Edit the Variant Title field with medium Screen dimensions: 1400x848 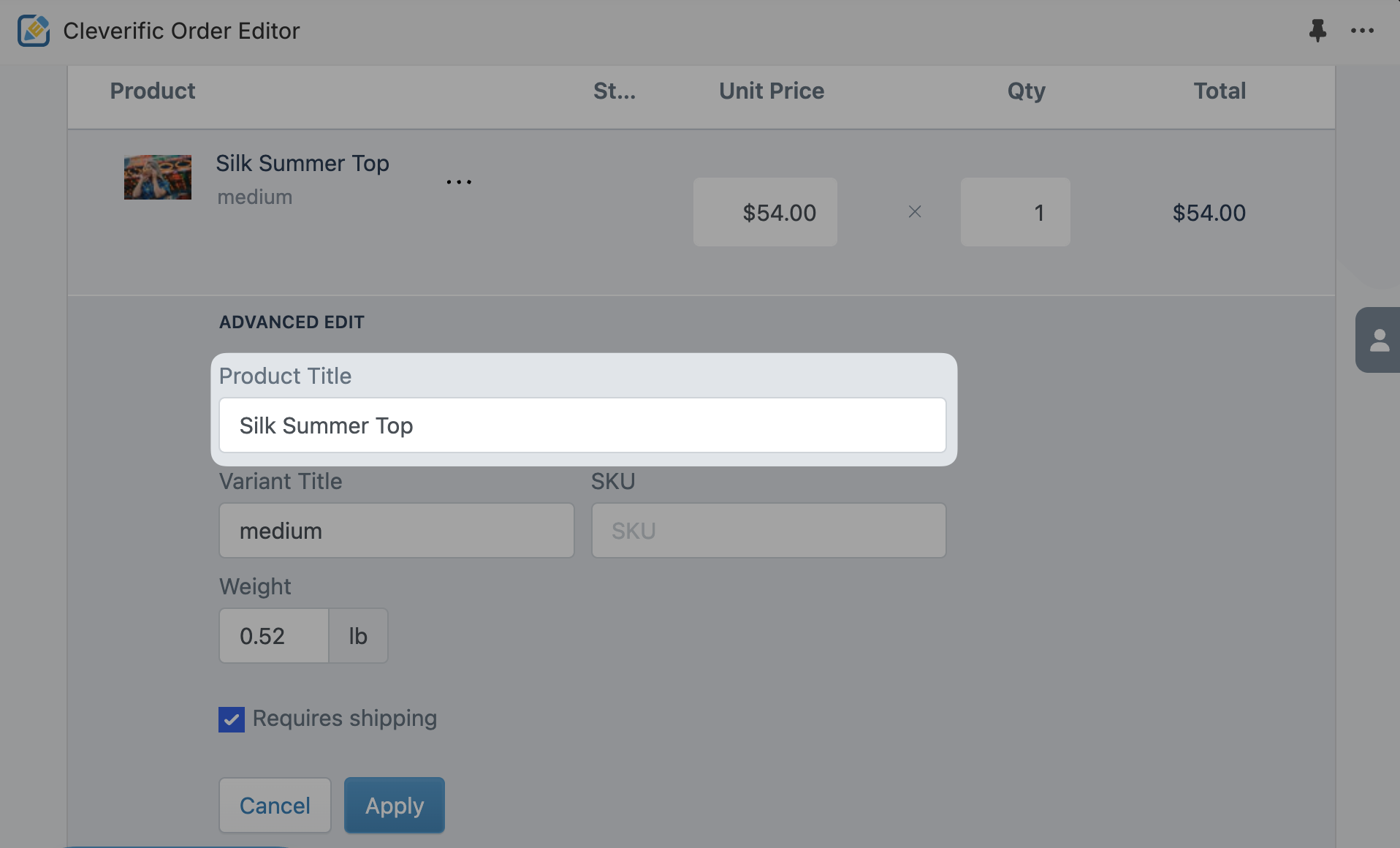tap(397, 531)
